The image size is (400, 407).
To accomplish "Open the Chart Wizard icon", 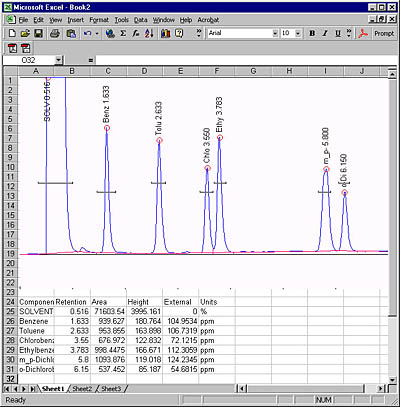I will (x=166, y=33).
